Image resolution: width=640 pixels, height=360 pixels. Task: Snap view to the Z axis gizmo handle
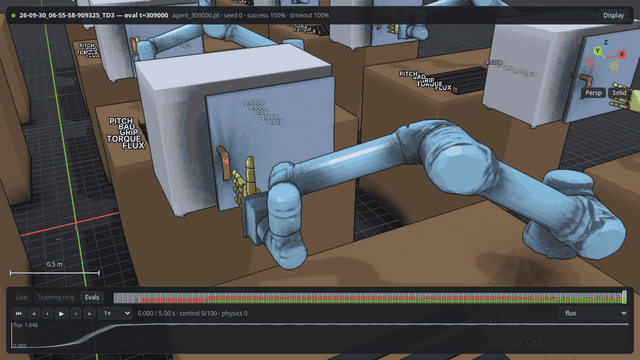tap(606, 42)
